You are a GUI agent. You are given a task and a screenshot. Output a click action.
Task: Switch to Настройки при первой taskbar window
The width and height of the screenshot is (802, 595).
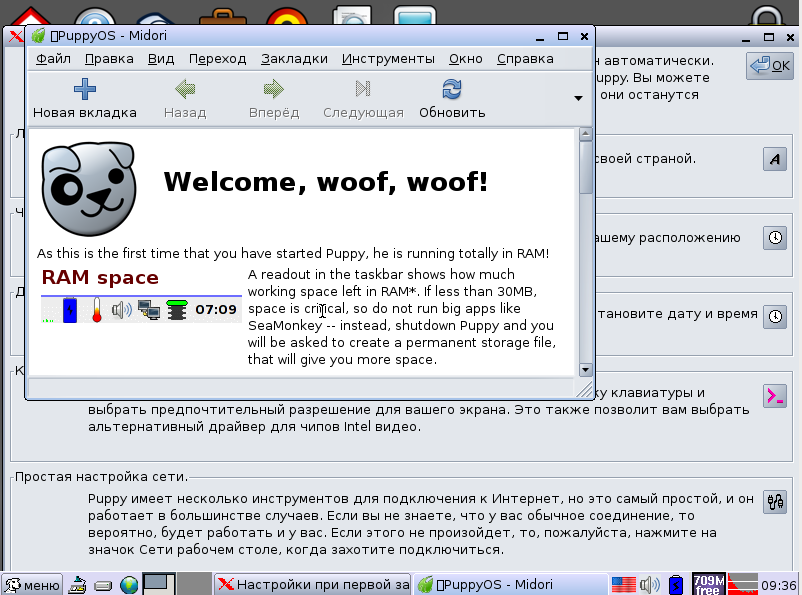(312, 584)
